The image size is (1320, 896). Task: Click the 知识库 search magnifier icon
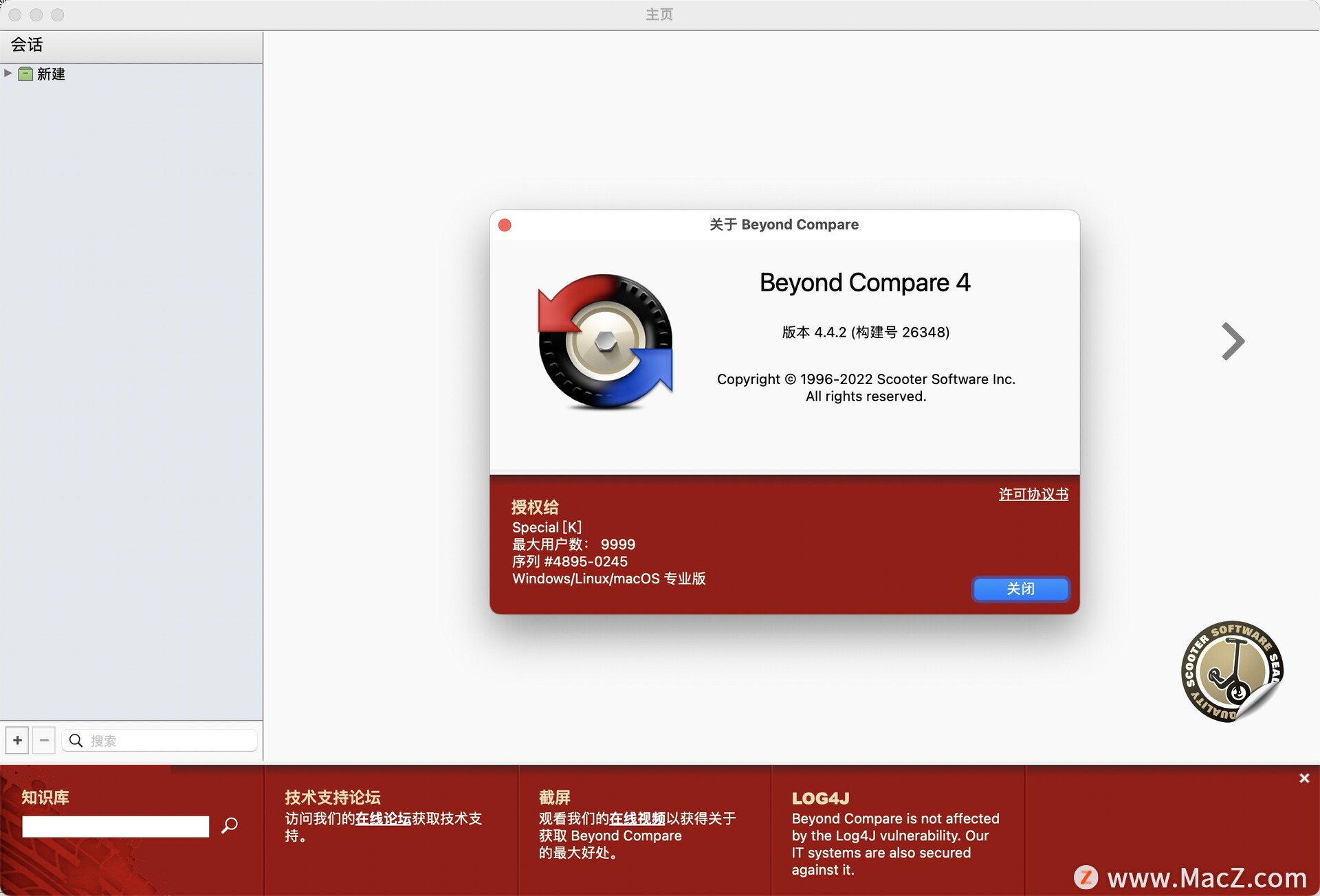click(230, 825)
